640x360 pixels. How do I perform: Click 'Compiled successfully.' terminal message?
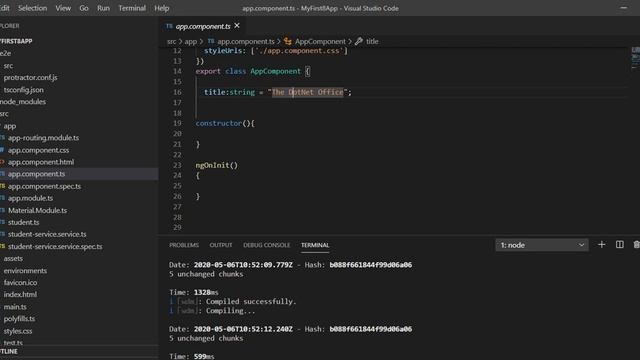pyautogui.click(x=251, y=302)
